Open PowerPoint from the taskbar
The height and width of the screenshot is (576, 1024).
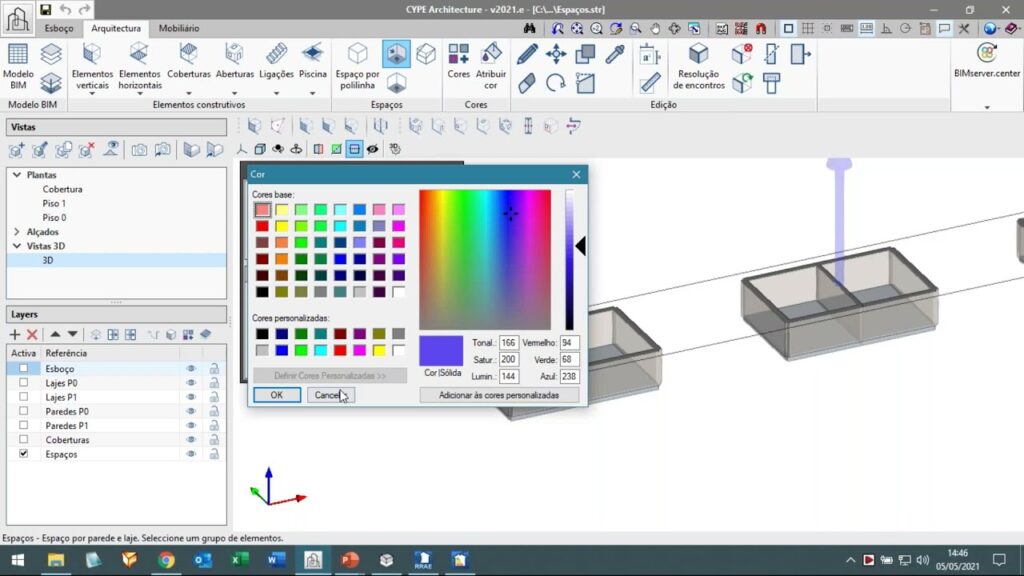[349, 560]
